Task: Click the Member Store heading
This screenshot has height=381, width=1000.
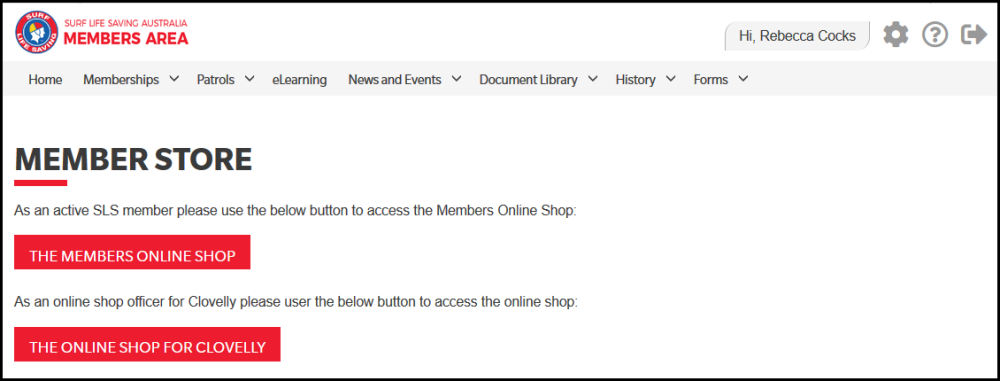Action: pyautogui.click(x=133, y=160)
